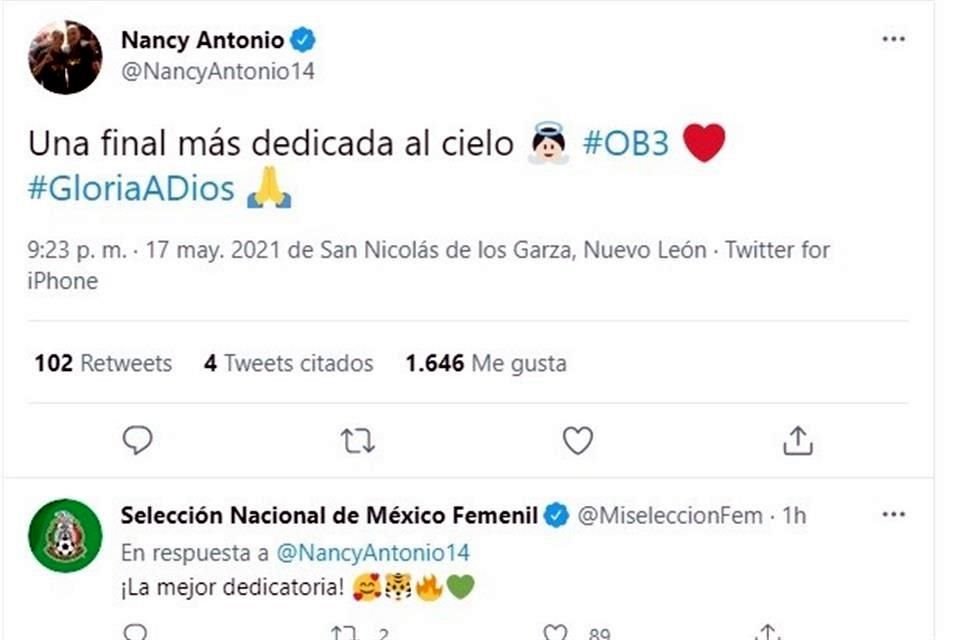Retweet the main tweet
The height and width of the screenshot is (640, 960).
(357, 440)
